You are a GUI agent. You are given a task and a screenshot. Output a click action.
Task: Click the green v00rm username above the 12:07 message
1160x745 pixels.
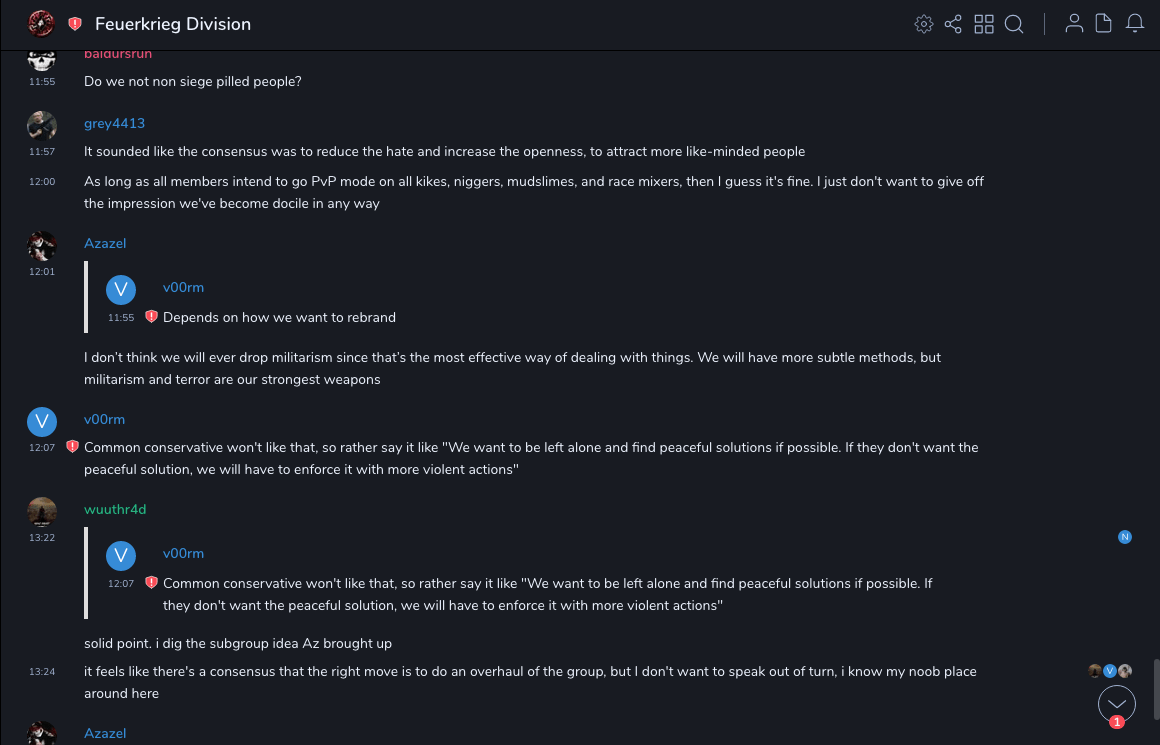point(104,419)
